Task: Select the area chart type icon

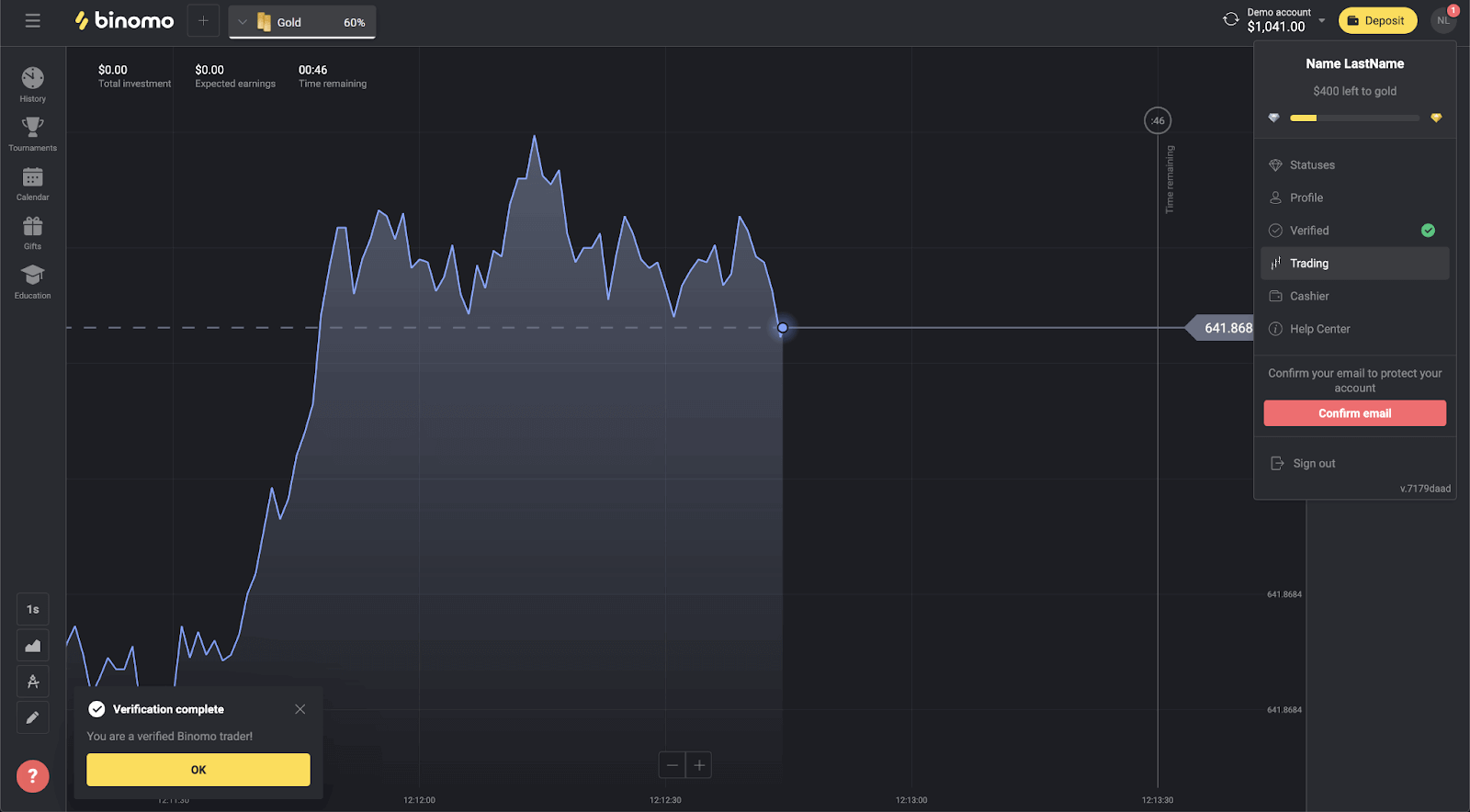Action: pos(32,646)
